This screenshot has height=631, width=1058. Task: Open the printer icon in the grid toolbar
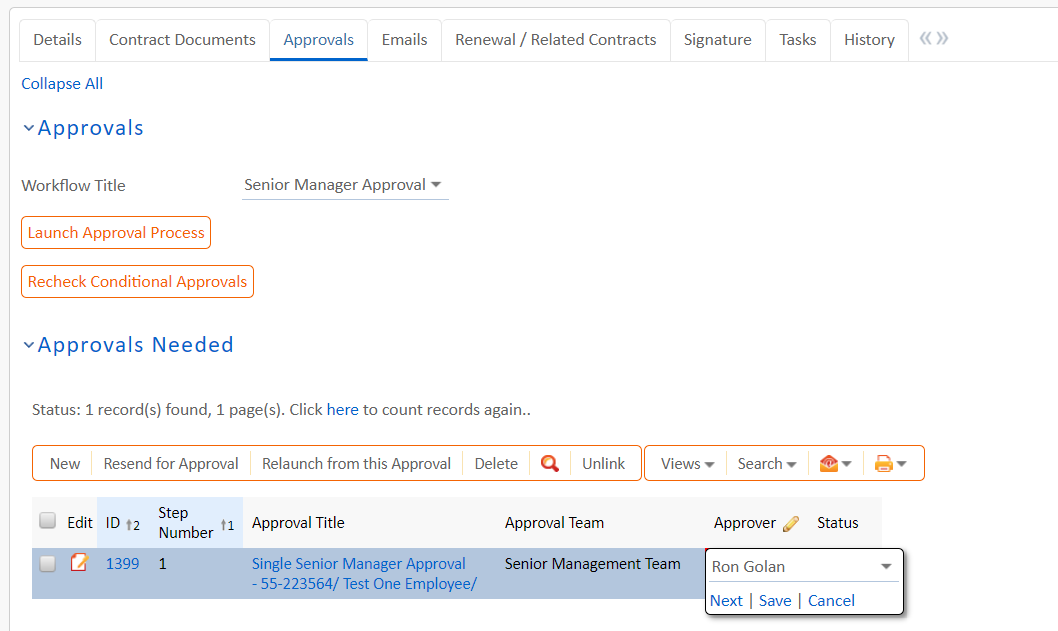pos(886,463)
